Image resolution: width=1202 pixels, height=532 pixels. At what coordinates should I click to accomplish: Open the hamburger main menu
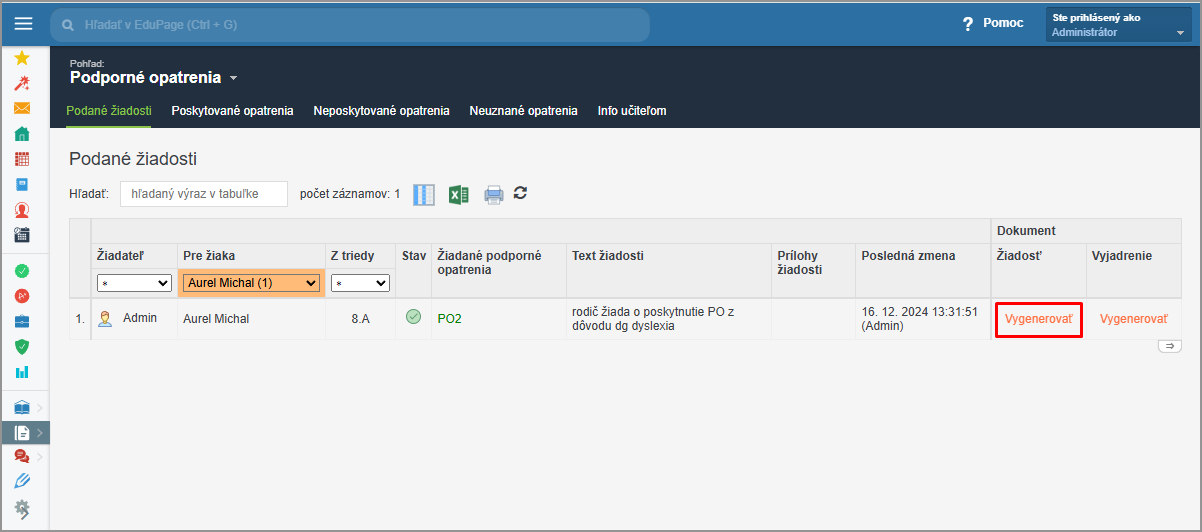(23, 24)
